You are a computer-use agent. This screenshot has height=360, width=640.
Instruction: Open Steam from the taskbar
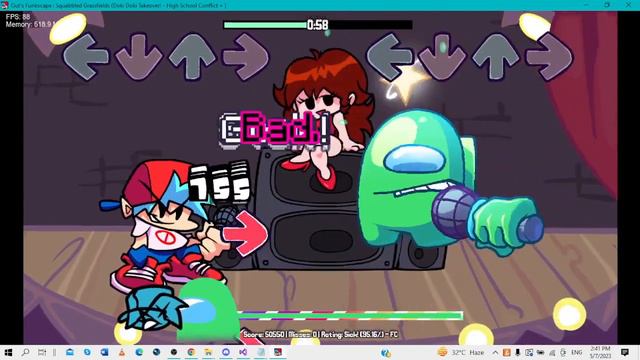pos(157,352)
